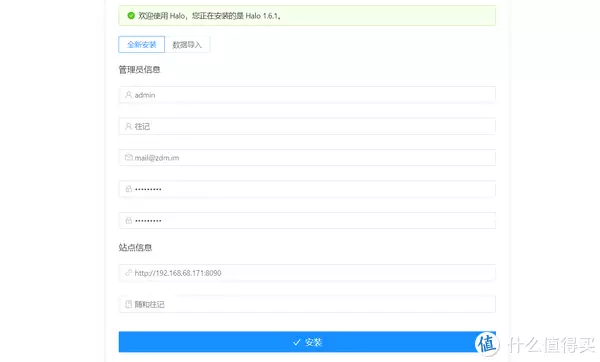Image resolution: width=600 pixels, height=362 pixels.
Task: Click the user icon in admin field
Action: 129,95
